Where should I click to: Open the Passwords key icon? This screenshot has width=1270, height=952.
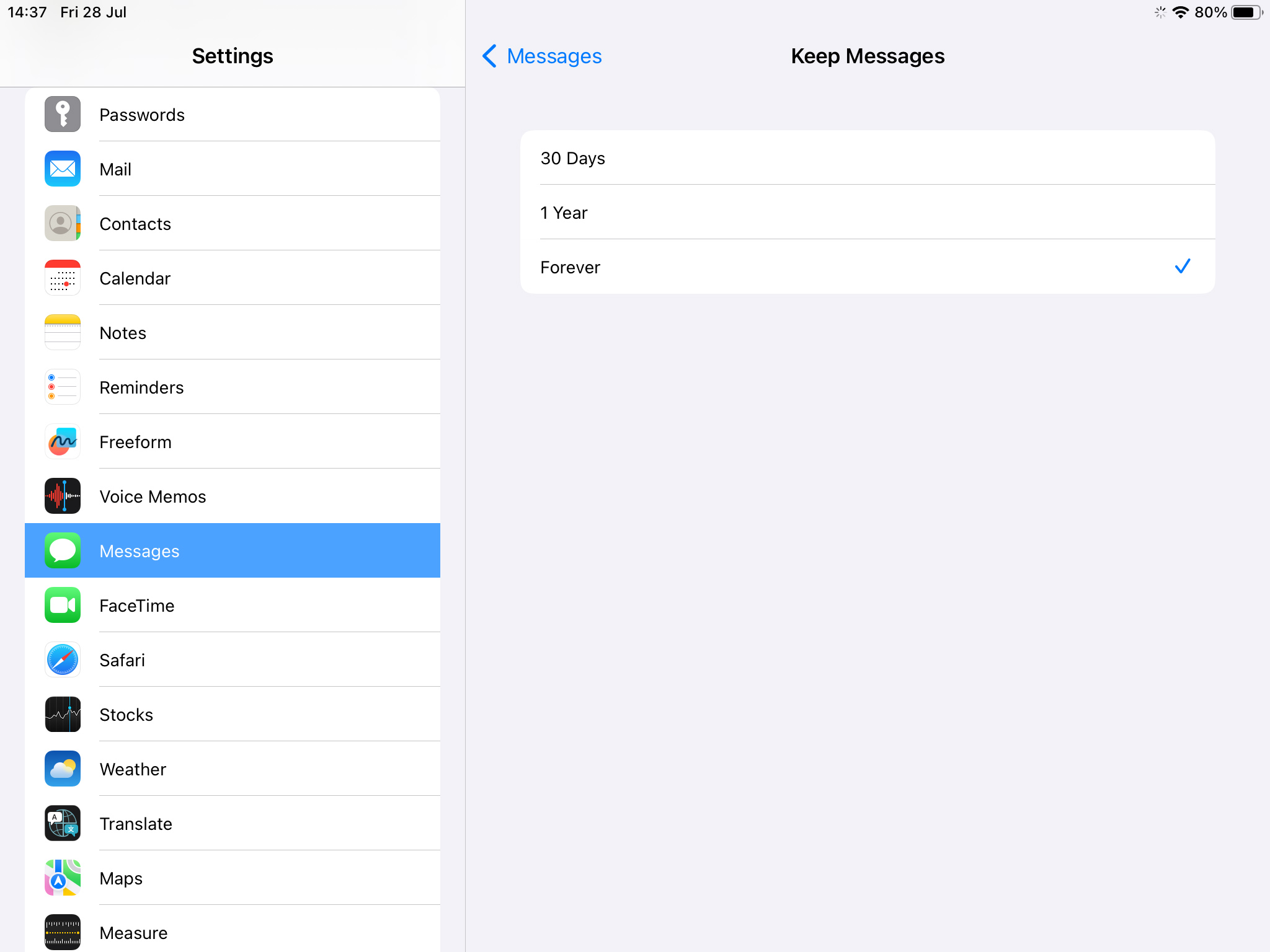pyautogui.click(x=63, y=115)
